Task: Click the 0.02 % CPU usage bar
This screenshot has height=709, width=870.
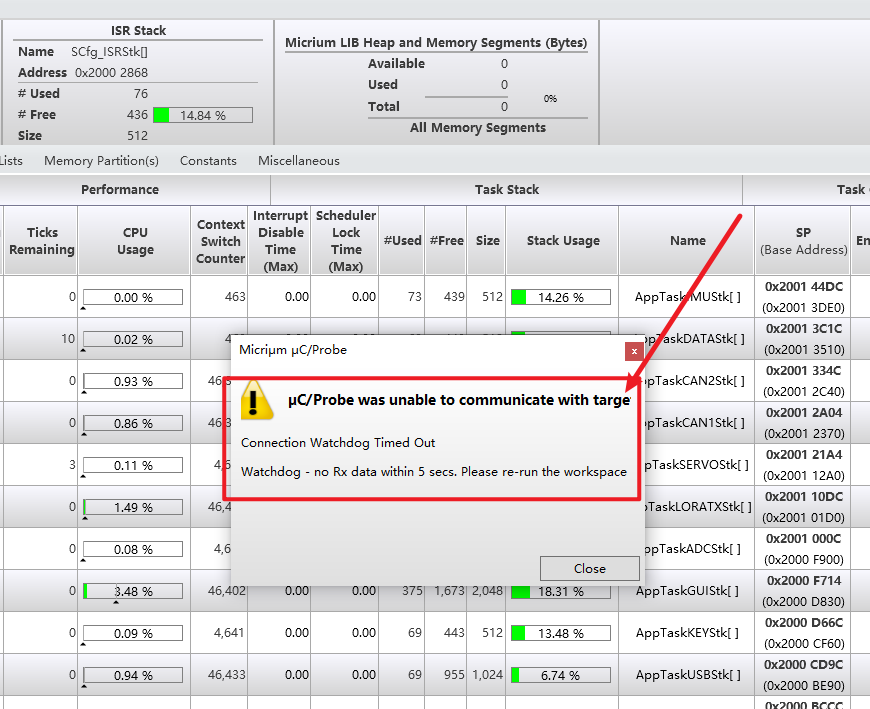Action: tap(133, 340)
